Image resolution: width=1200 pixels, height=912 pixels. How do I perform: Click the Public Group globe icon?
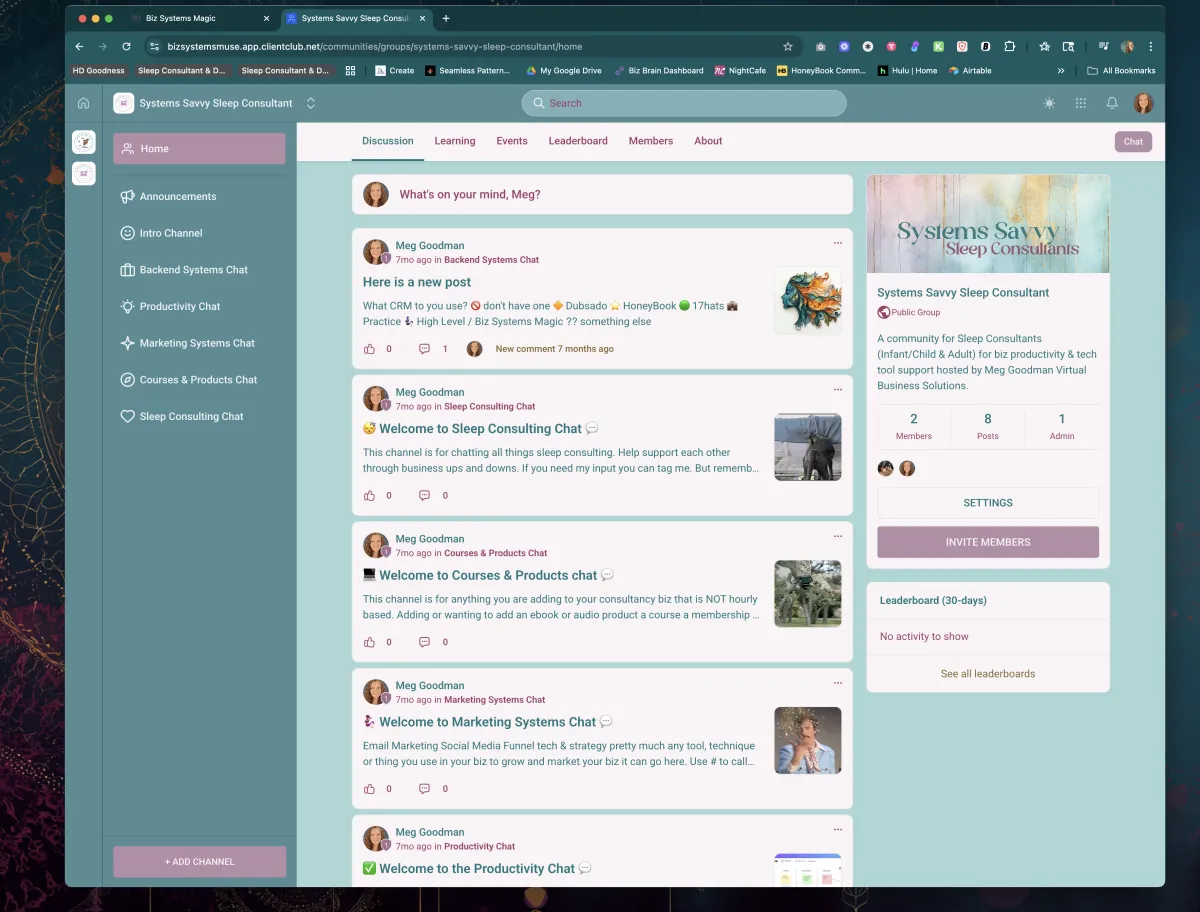(x=883, y=312)
